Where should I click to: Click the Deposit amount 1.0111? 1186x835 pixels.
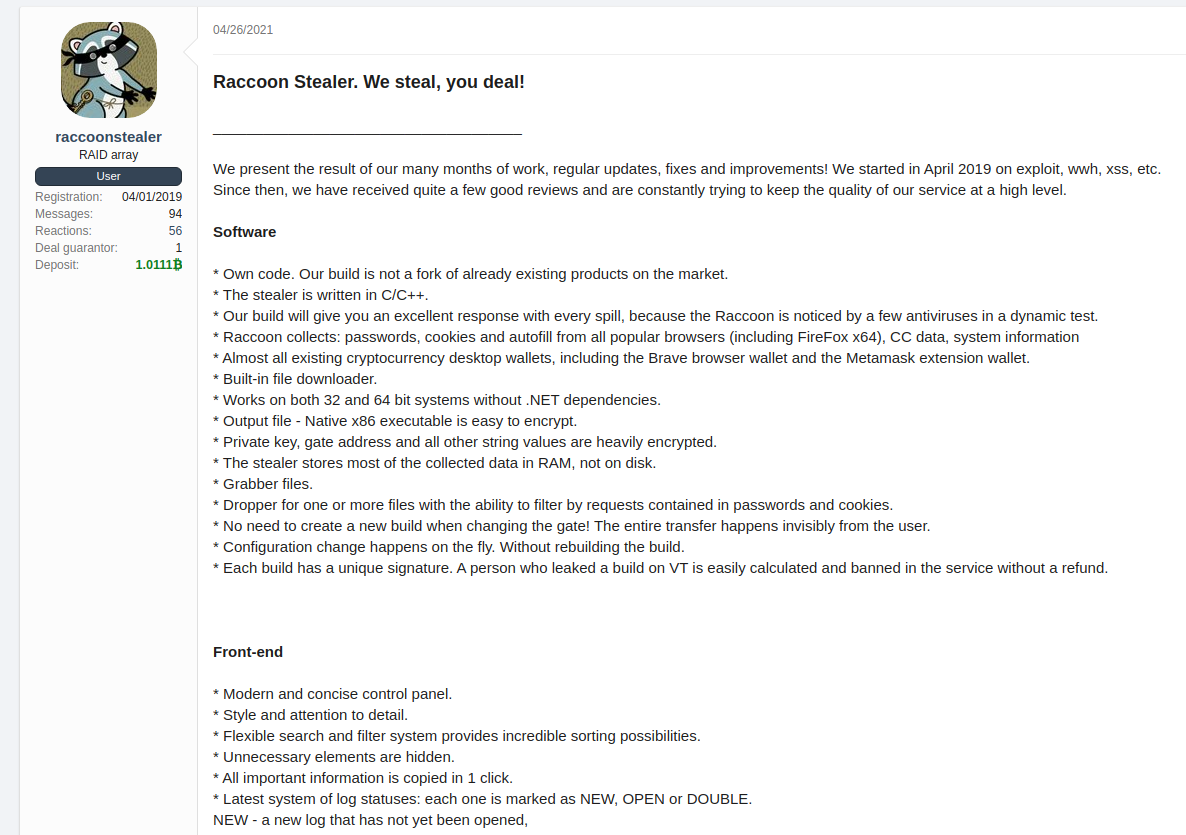(153, 265)
